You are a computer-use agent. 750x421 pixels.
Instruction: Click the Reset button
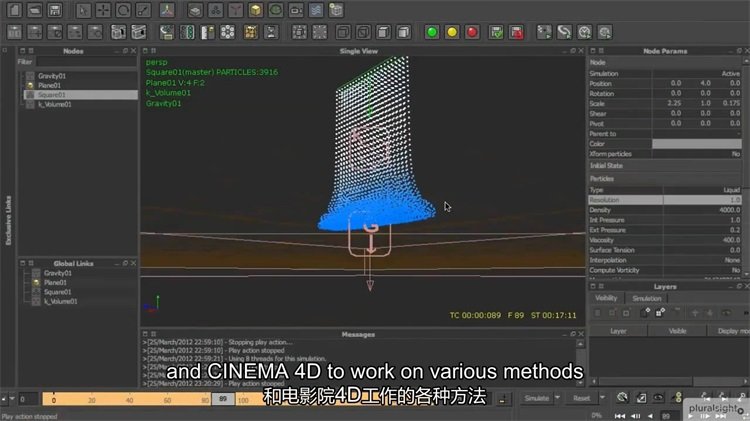pyautogui.click(x=582, y=398)
